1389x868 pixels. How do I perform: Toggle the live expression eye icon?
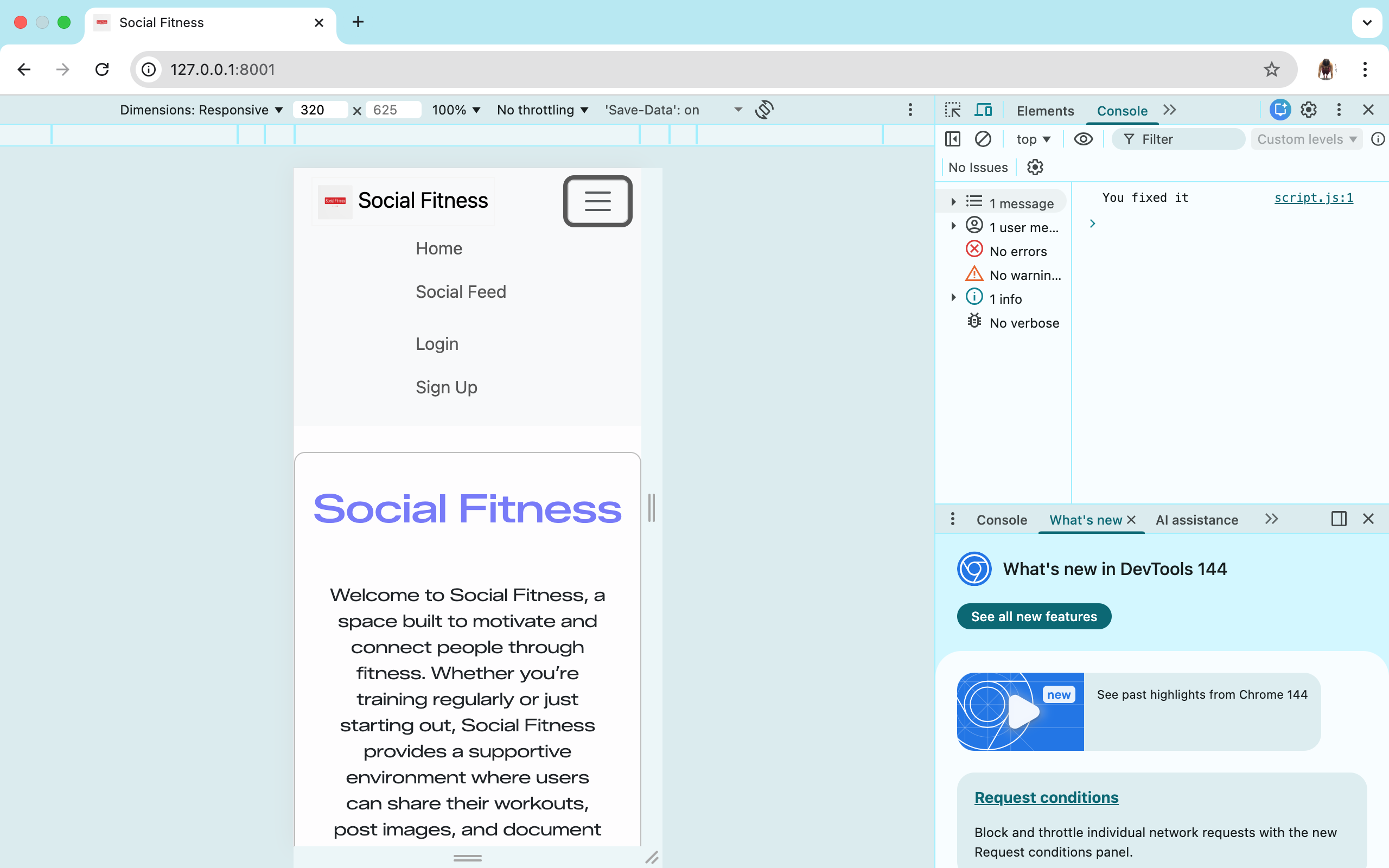tap(1084, 138)
